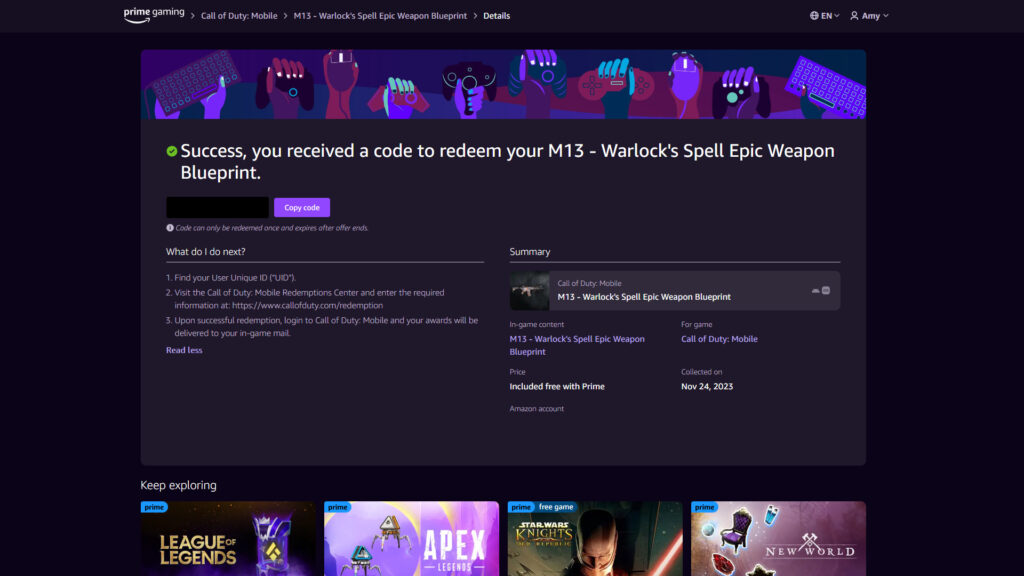This screenshot has width=1024, height=576.
Task: Click the user profile icon beside Amy
Action: (x=854, y=16)
